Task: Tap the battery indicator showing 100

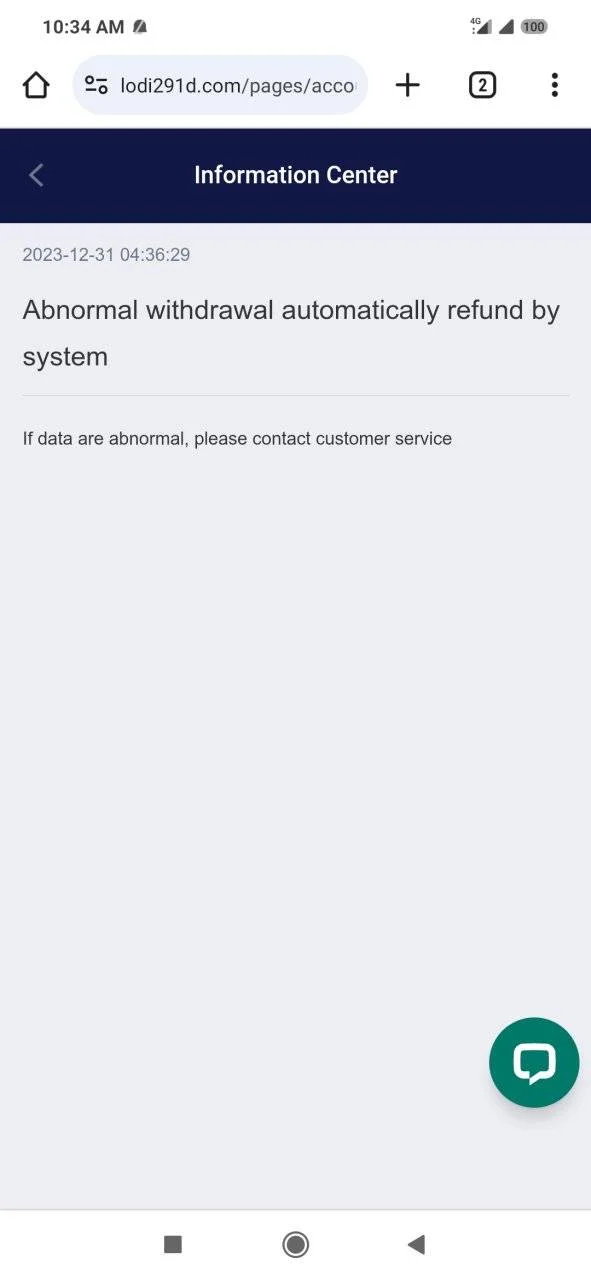Action: 534,27
